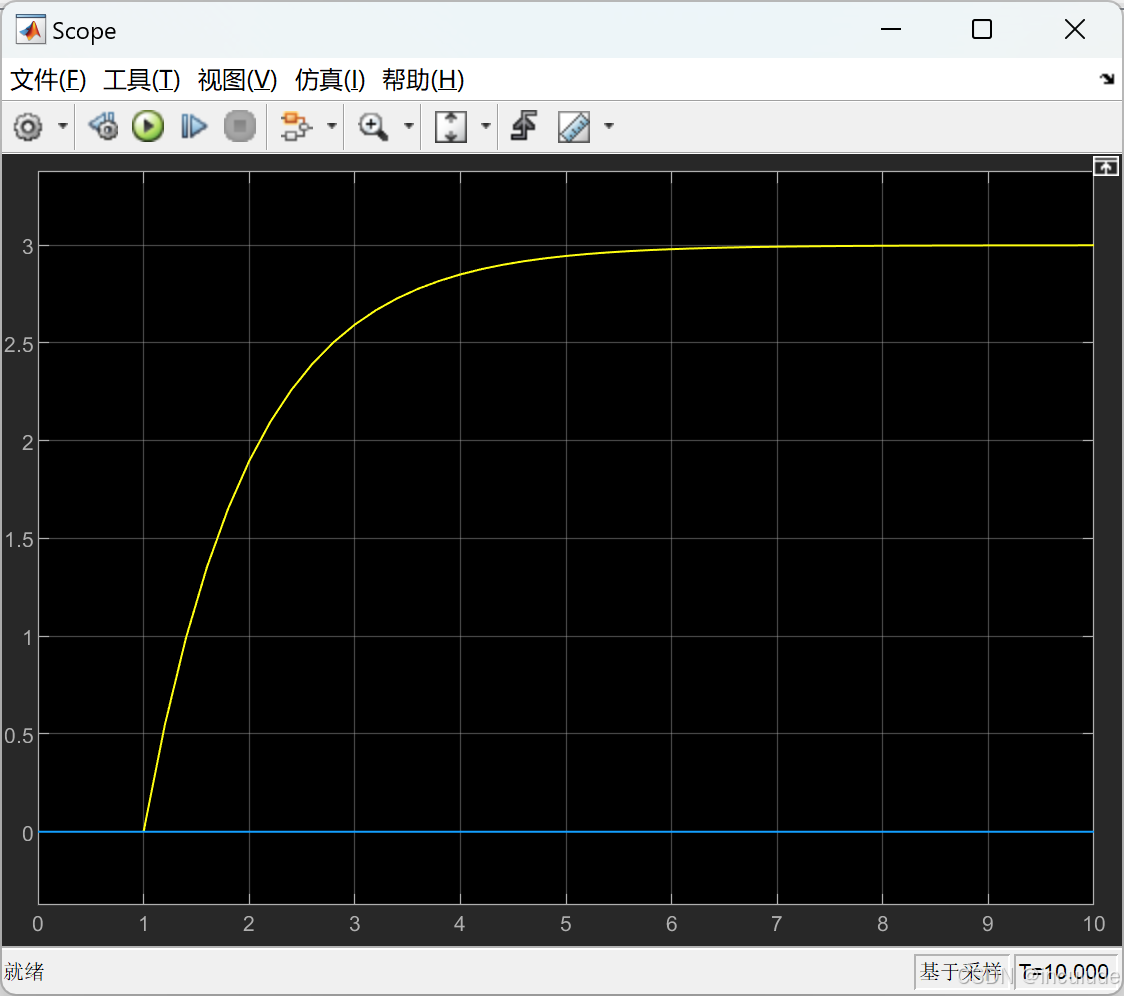The width and height of the screenshot is (1124, 996).
Task: Close the Scope window
Action: pyautogui.click(x=1075, y=29)
